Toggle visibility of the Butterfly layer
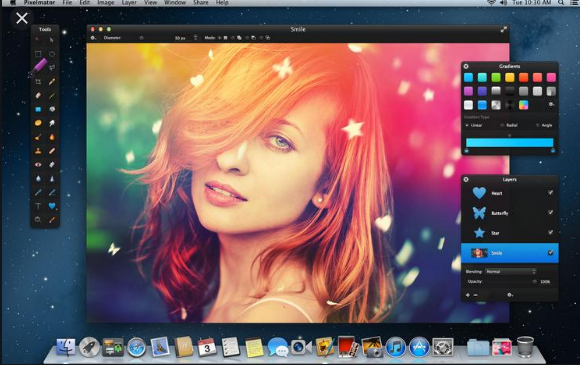 coord(550,212)
